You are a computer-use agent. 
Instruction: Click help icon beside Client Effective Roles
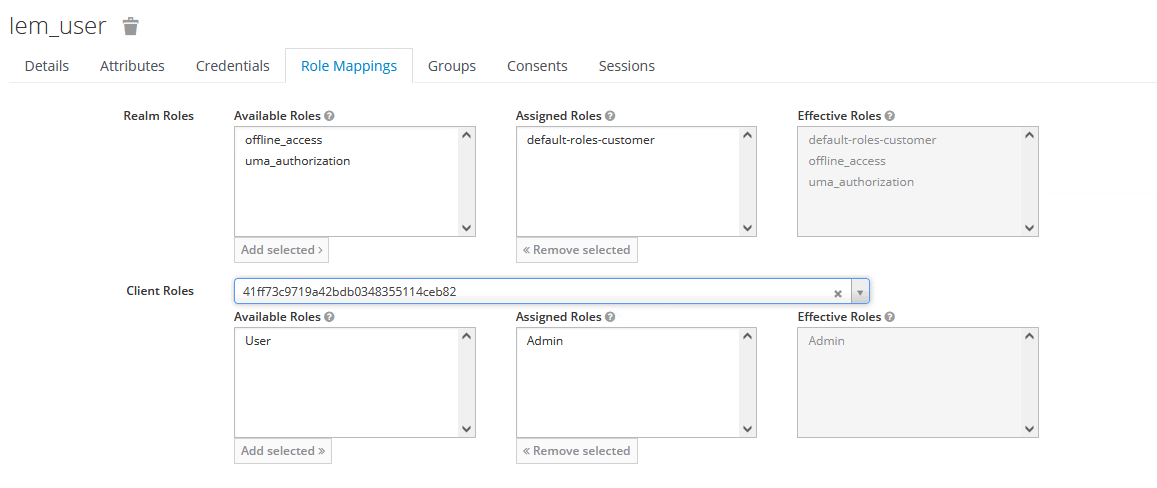pyautogui.click(x=890, y=317)
